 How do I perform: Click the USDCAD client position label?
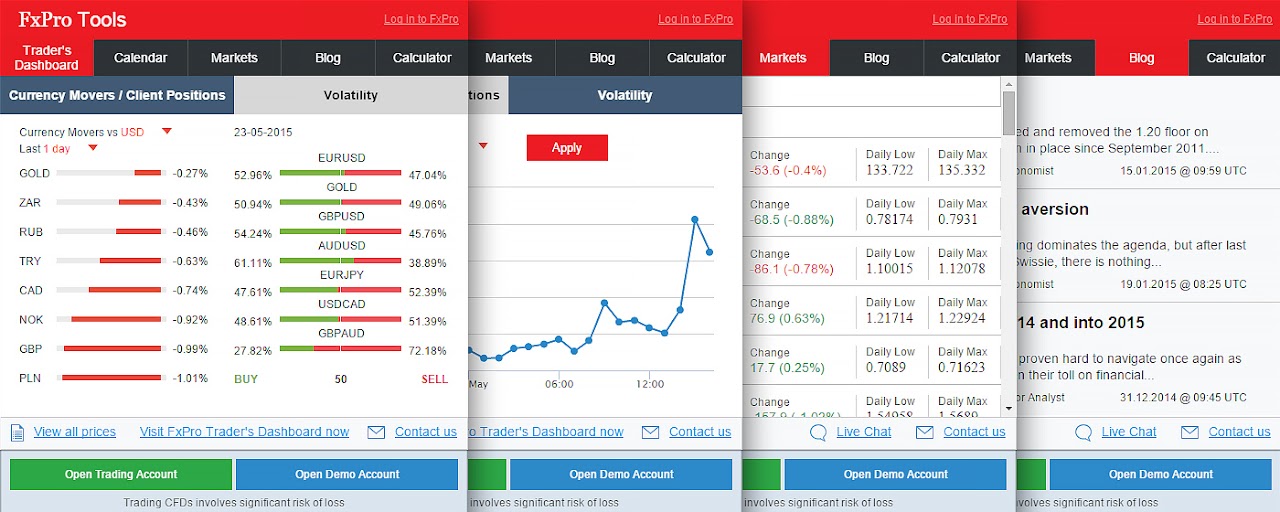pyautogui.click(x=342, y=304)
